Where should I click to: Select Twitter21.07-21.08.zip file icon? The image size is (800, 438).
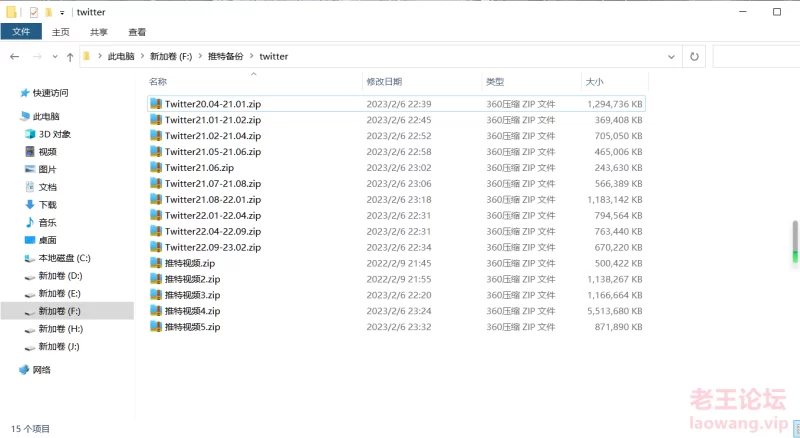point(156,183)
